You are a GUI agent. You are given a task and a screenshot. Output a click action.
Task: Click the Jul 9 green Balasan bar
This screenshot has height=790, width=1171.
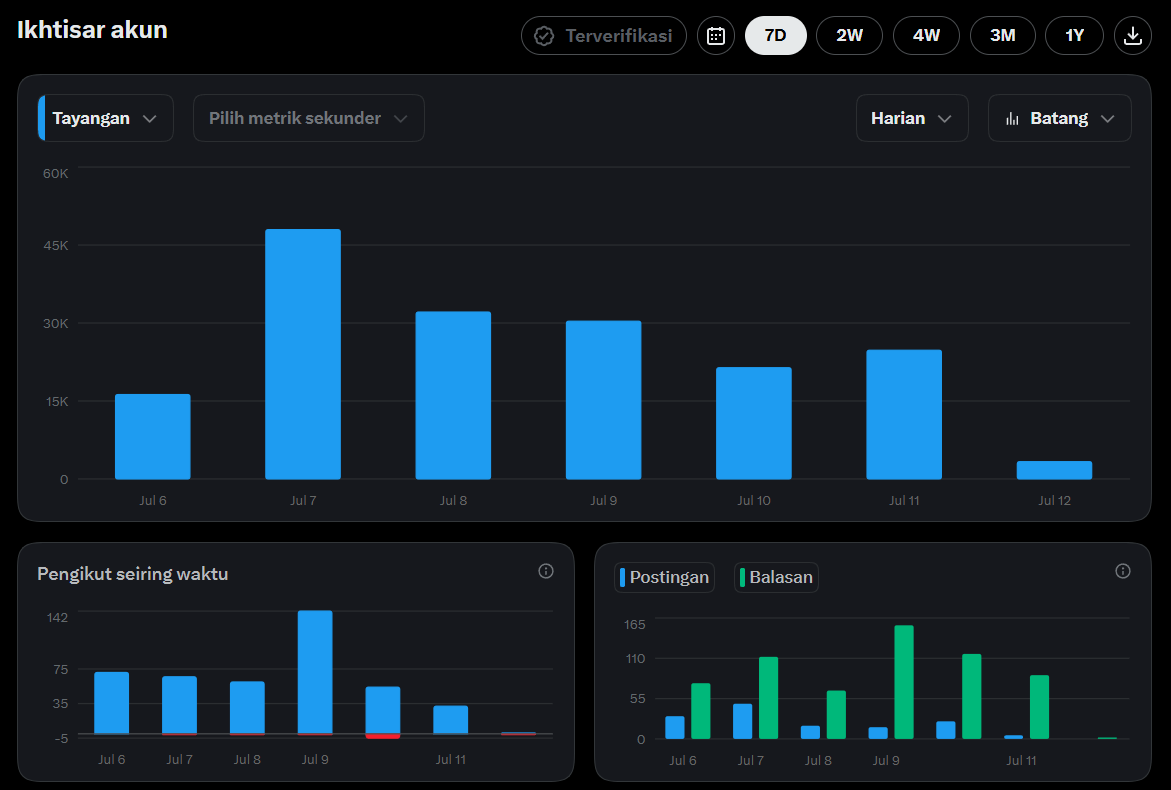coord(904,682)
